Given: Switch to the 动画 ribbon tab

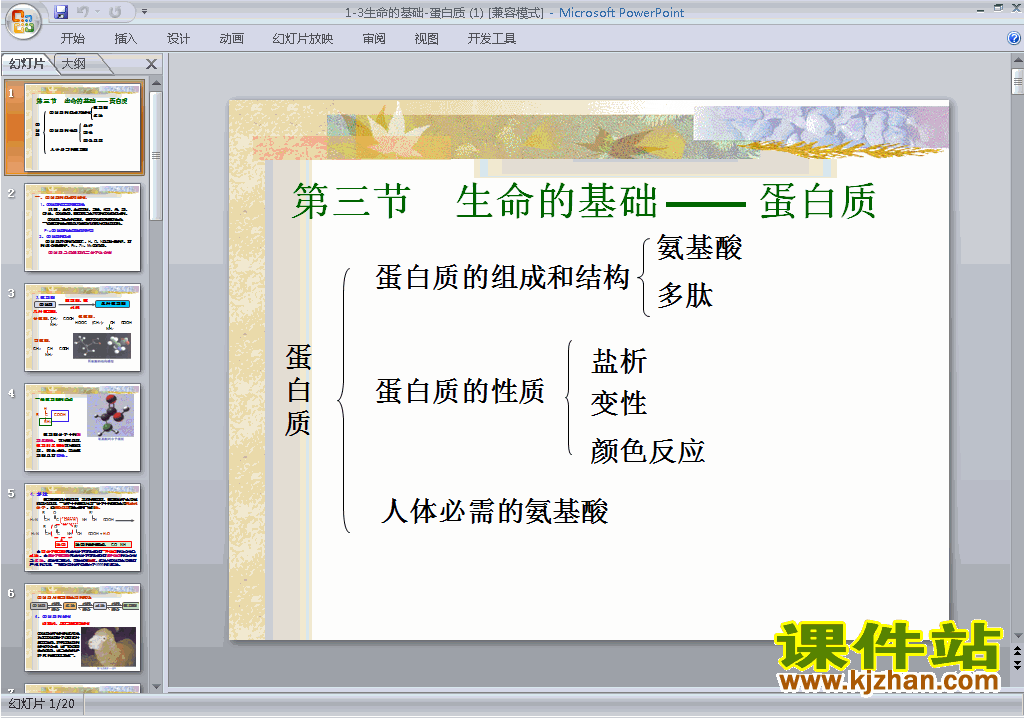Looking at the screenshot, I should tap(232, 39).
